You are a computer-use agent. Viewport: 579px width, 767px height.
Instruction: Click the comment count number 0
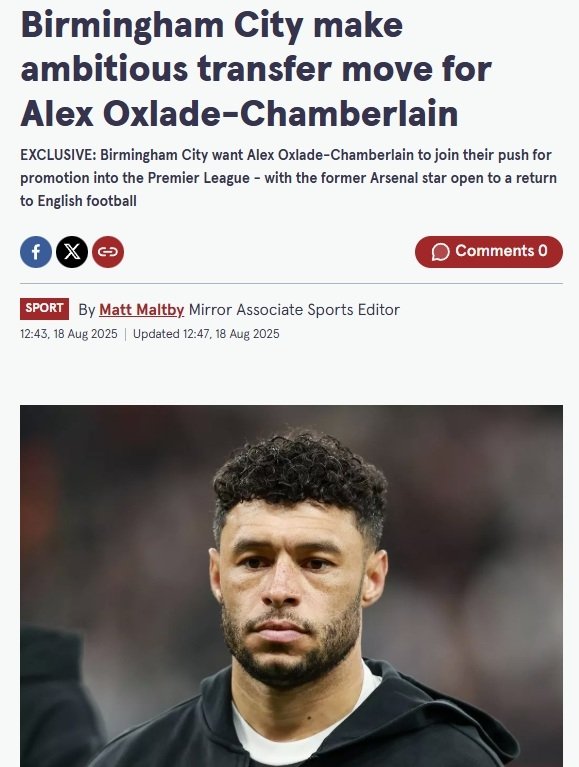click(543, 251)
